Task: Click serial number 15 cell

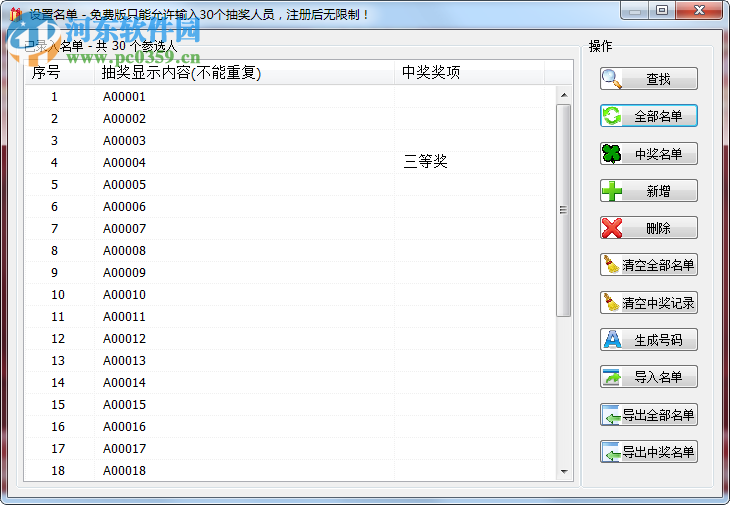Action: coord(58,404)
